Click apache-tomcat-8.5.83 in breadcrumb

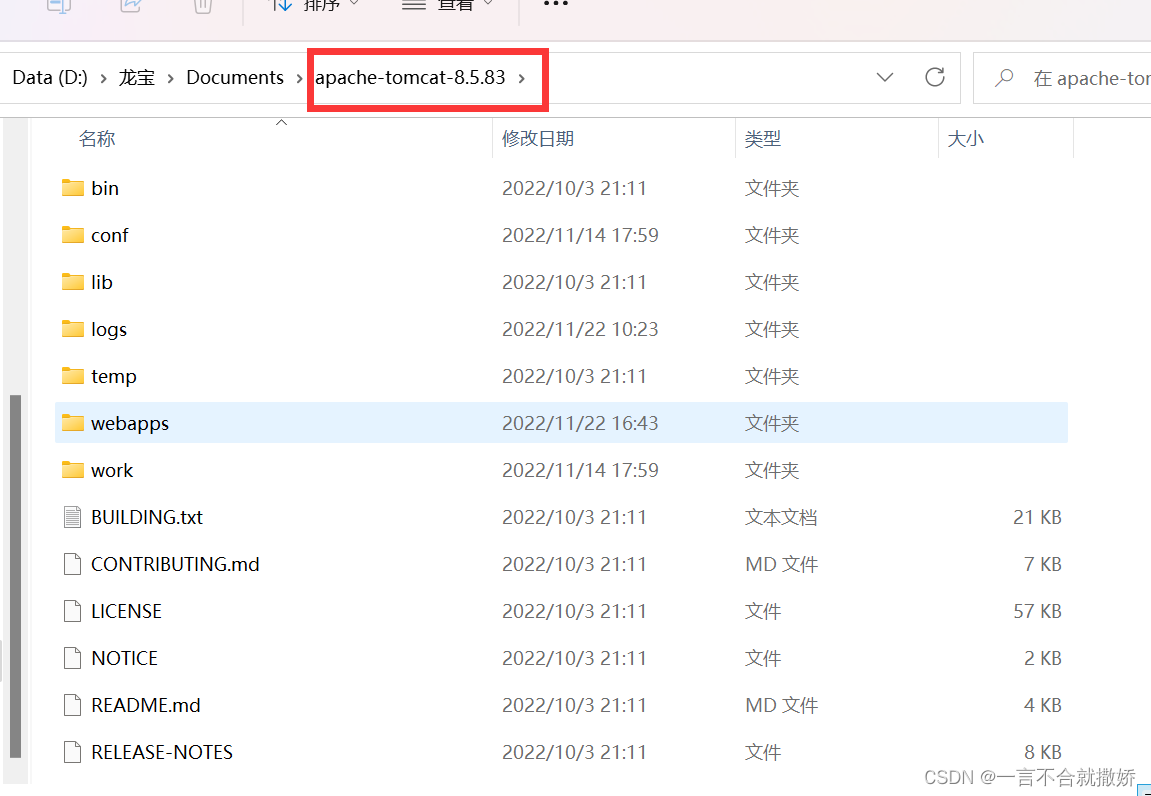[x=410, y=78]
